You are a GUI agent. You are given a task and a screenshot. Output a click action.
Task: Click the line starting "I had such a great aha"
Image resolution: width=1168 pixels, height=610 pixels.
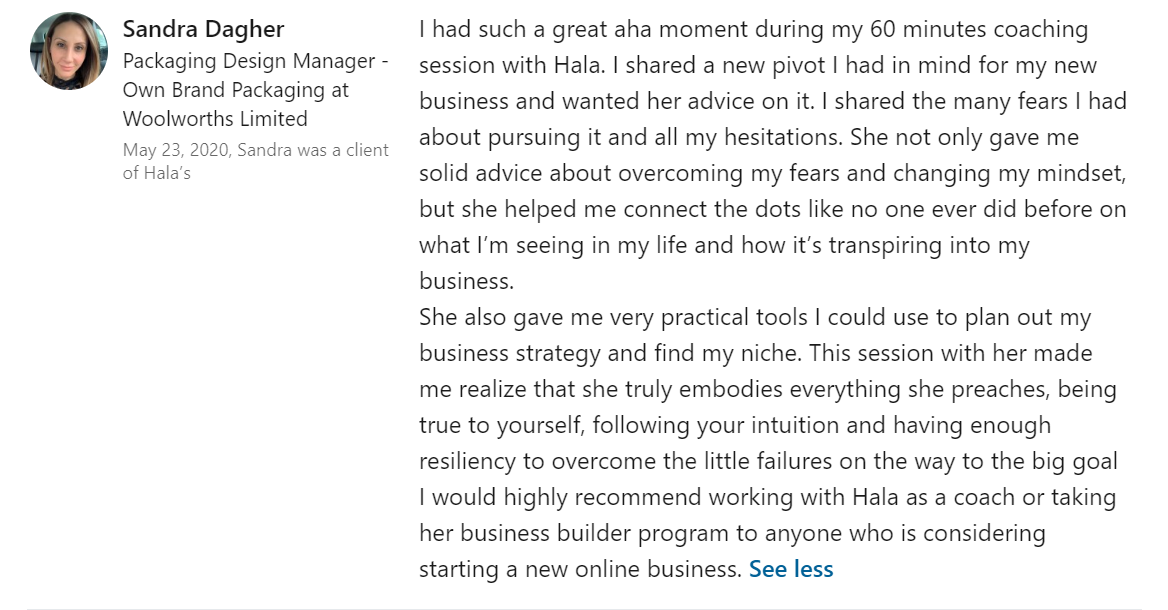pos(753,30)
